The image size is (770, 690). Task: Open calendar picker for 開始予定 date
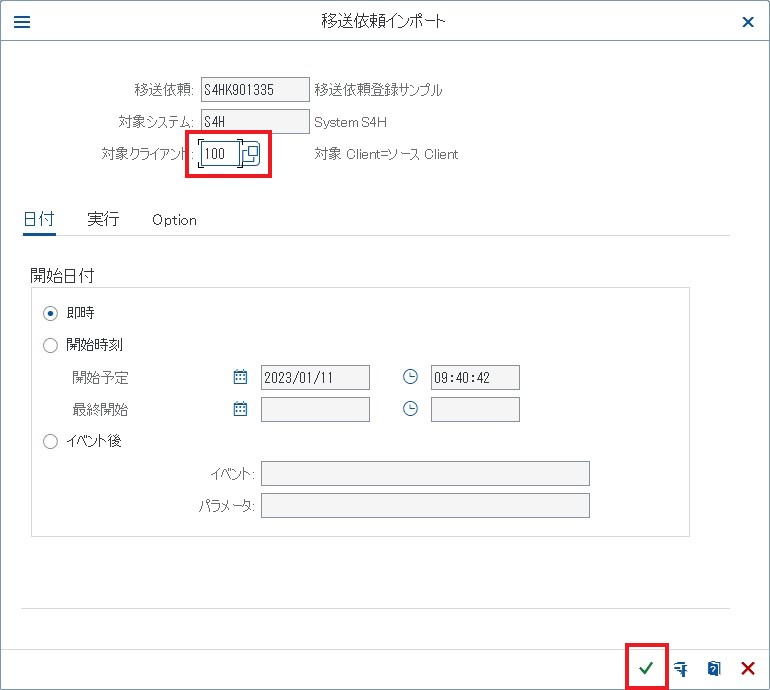click(x=240, y=377)
